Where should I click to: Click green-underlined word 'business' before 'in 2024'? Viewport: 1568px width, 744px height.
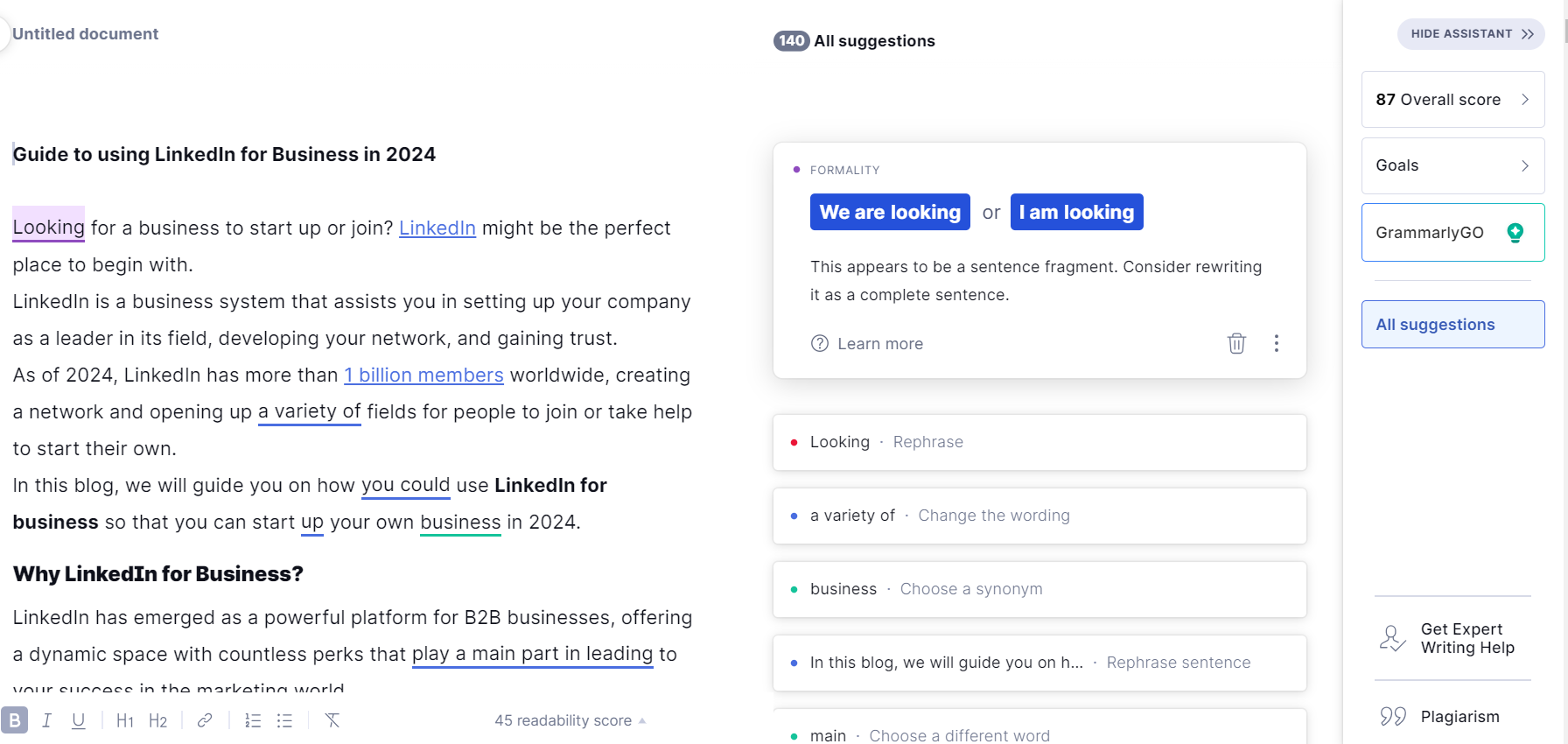pos(460,523)
